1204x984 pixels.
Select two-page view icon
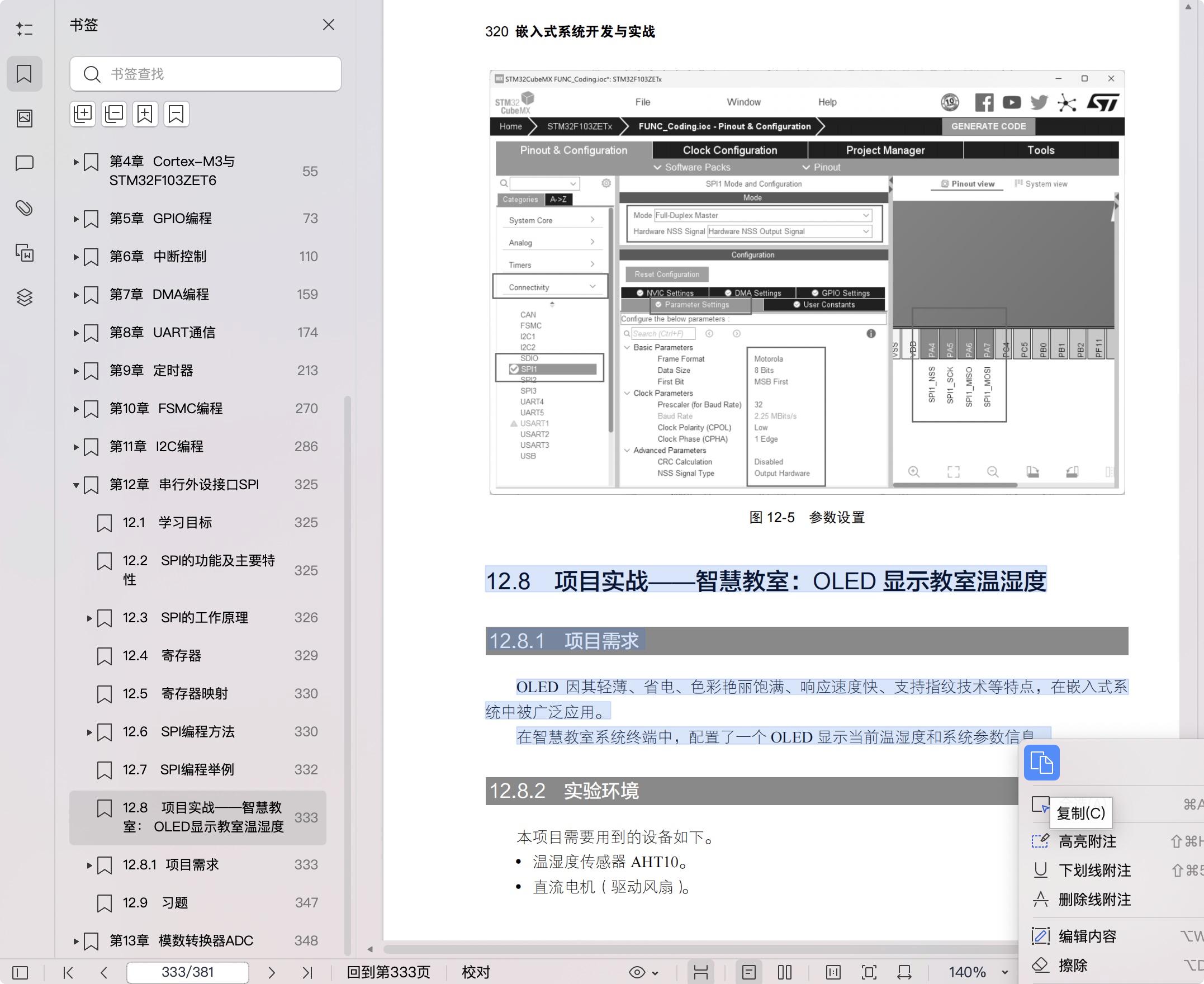[x=785, y=973]
